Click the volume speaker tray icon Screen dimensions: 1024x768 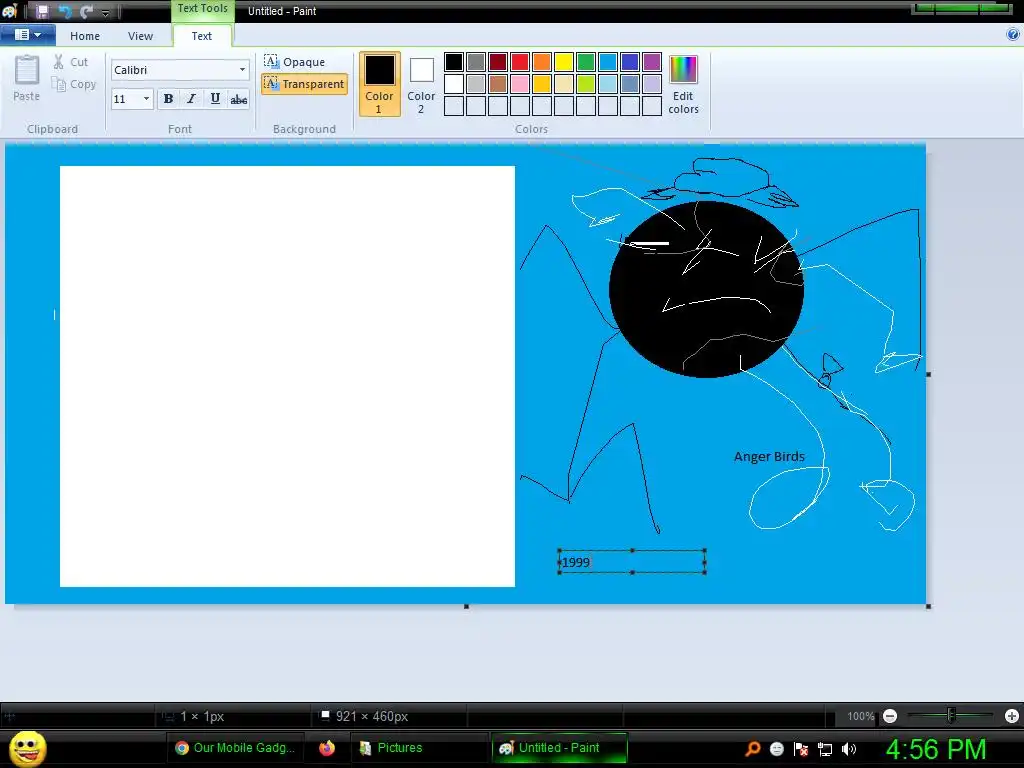849,749
